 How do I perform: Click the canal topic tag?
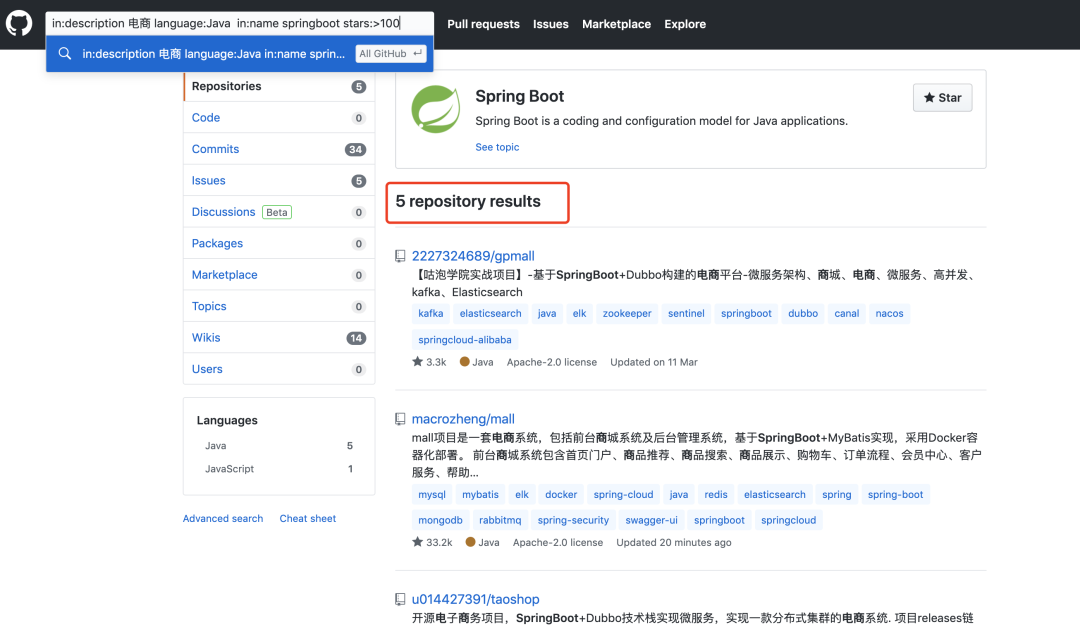click(x=847, y=314)
